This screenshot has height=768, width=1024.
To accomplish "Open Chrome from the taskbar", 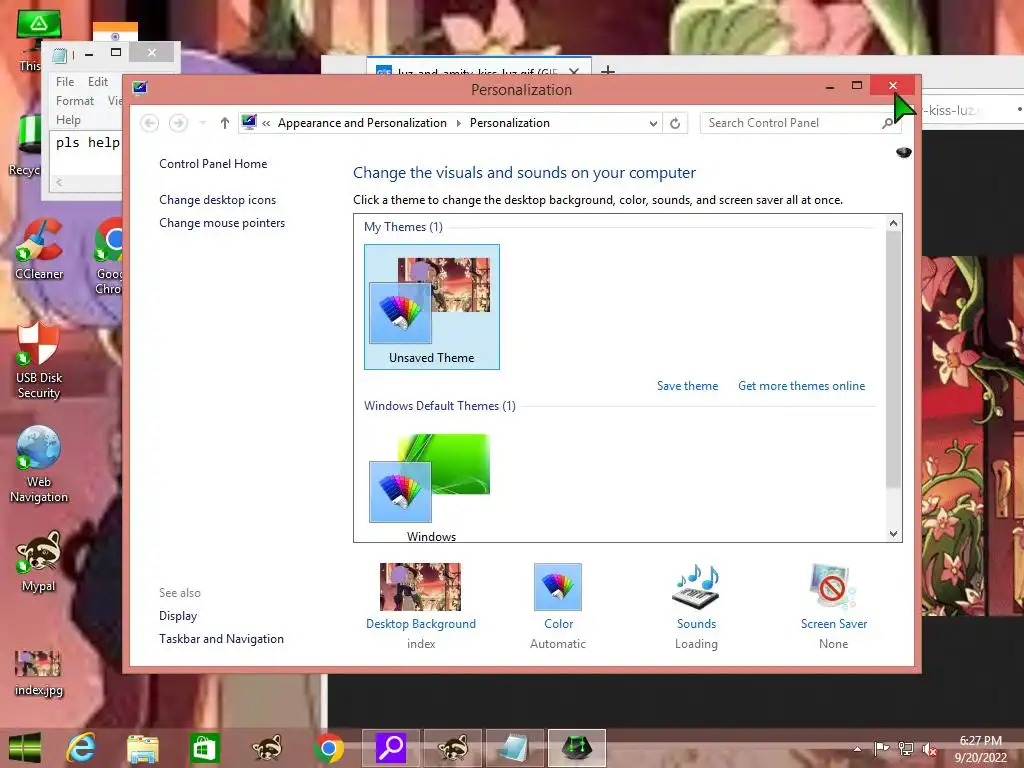I will 328,748.
